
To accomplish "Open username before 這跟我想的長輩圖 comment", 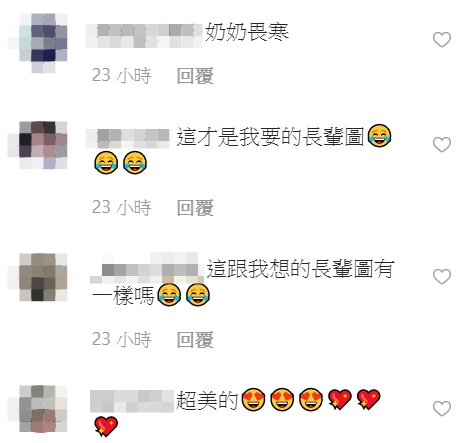I will pyautogui.click(x=147, y=268).
